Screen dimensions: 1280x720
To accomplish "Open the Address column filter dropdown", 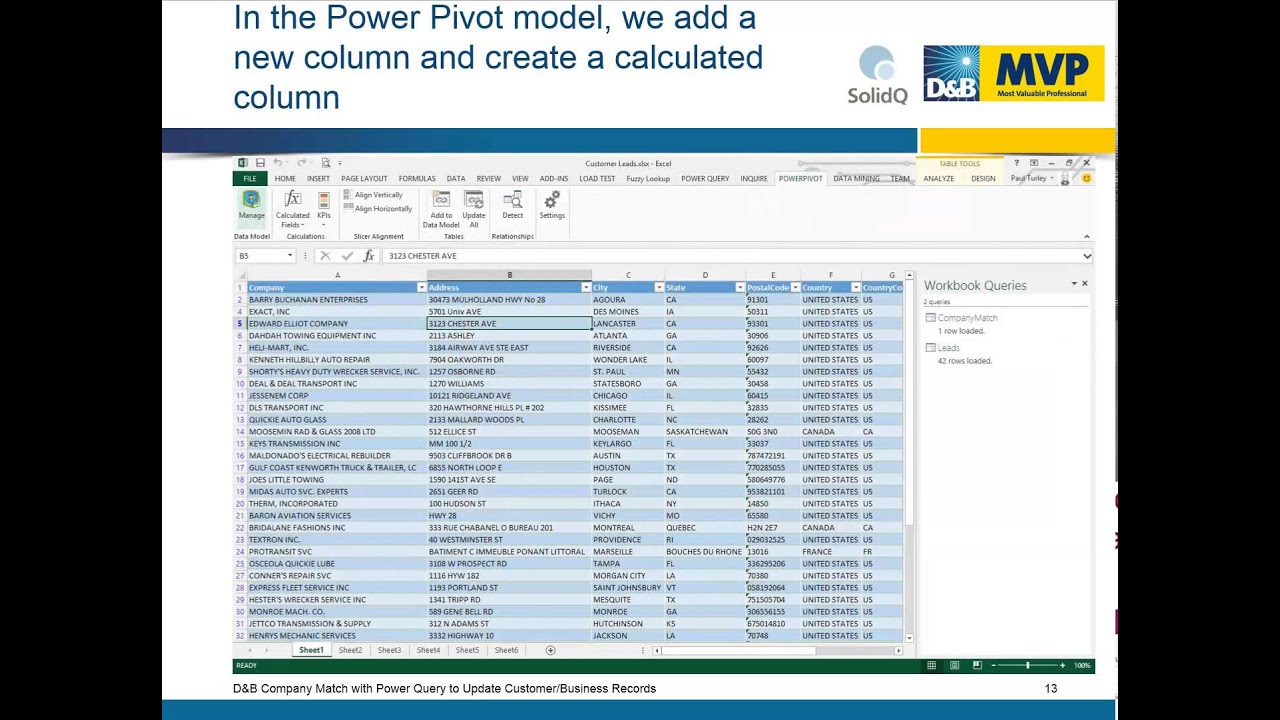I will tap(586, 288).
